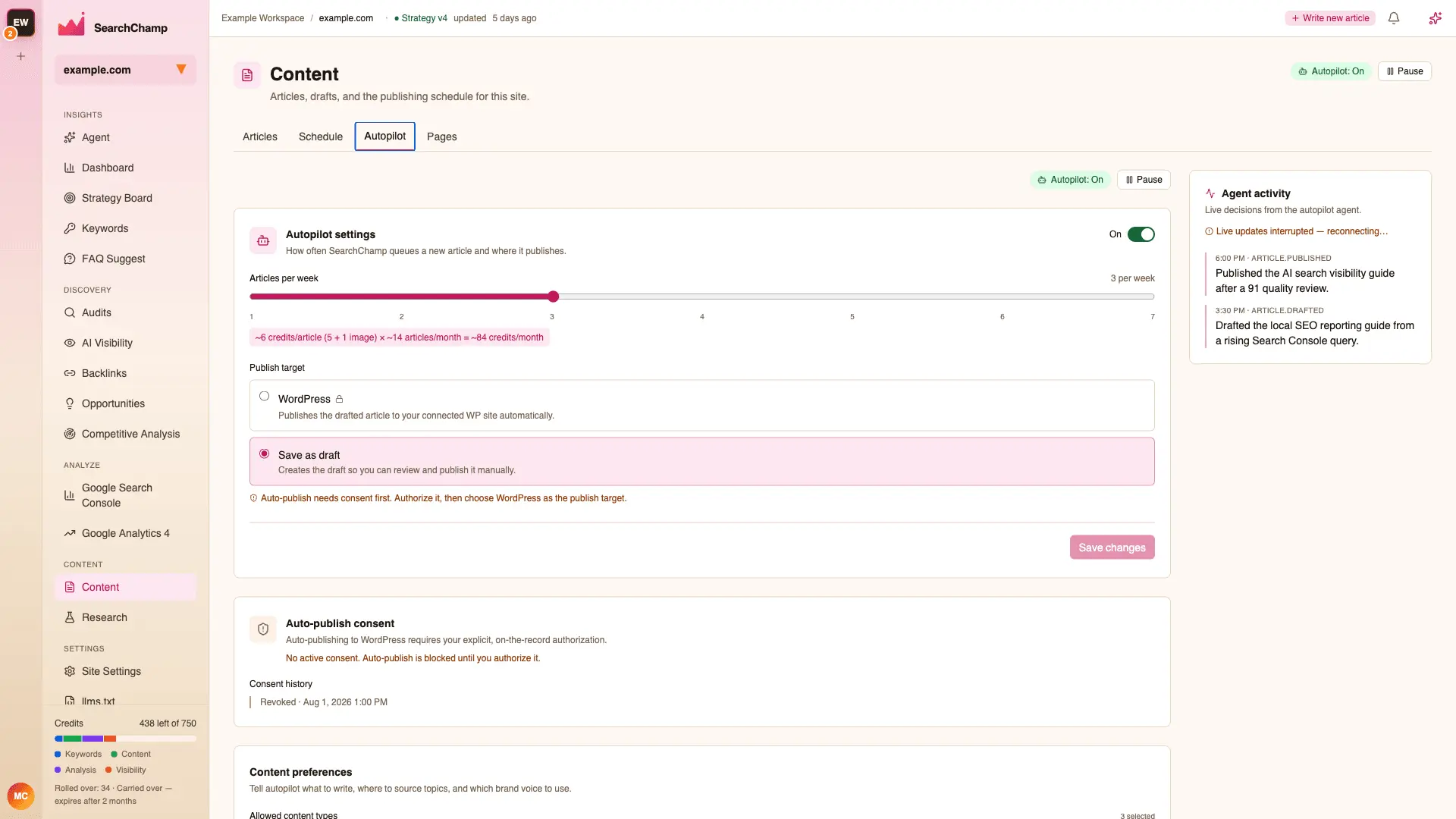Image resolution: width=1456 pixels, height=819 pixels.
Task: Click the credits per month estimate note
Action: coord(399,337)
